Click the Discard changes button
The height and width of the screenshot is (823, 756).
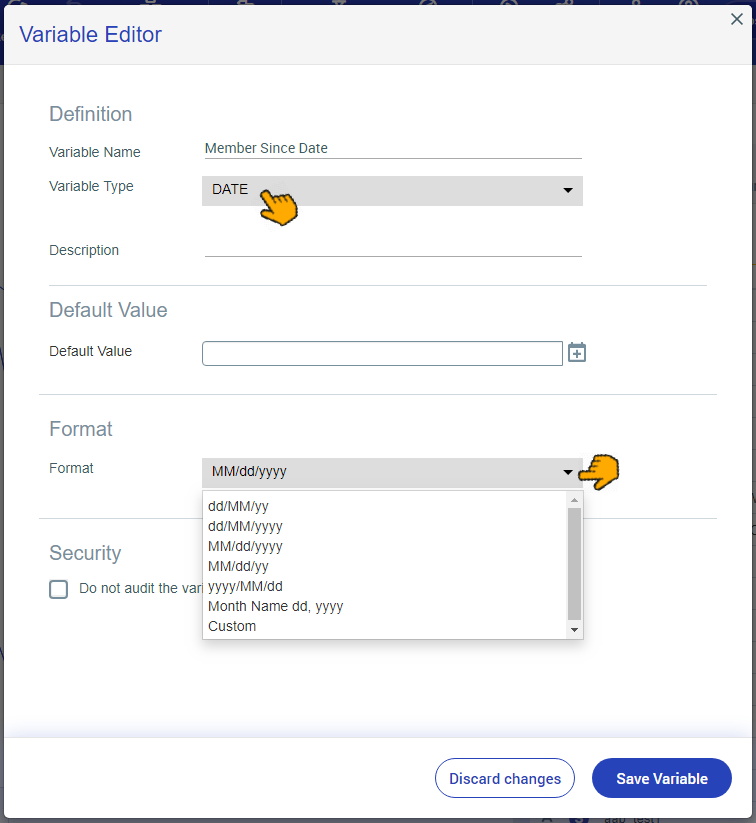pos(505,778)
